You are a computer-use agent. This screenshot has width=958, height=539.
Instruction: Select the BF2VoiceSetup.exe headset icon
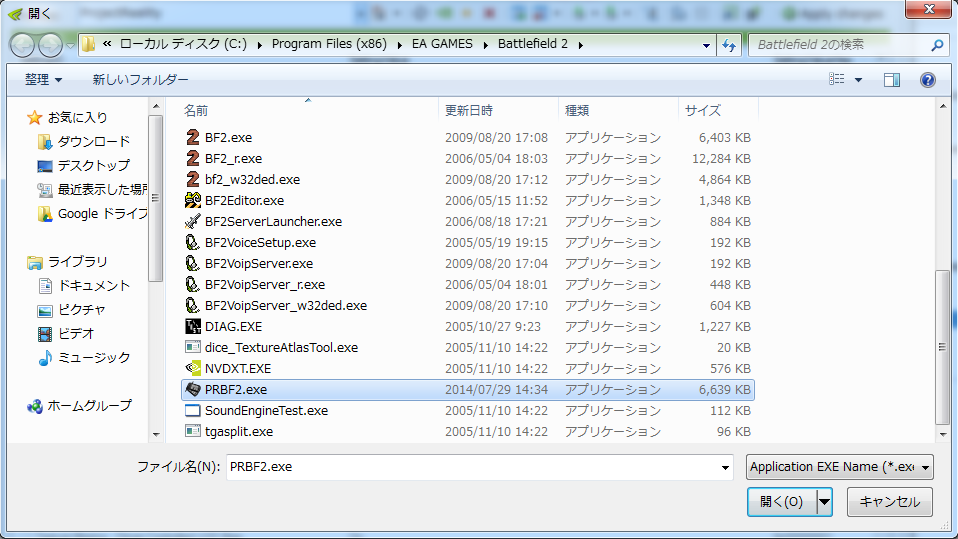click(193, 242)
